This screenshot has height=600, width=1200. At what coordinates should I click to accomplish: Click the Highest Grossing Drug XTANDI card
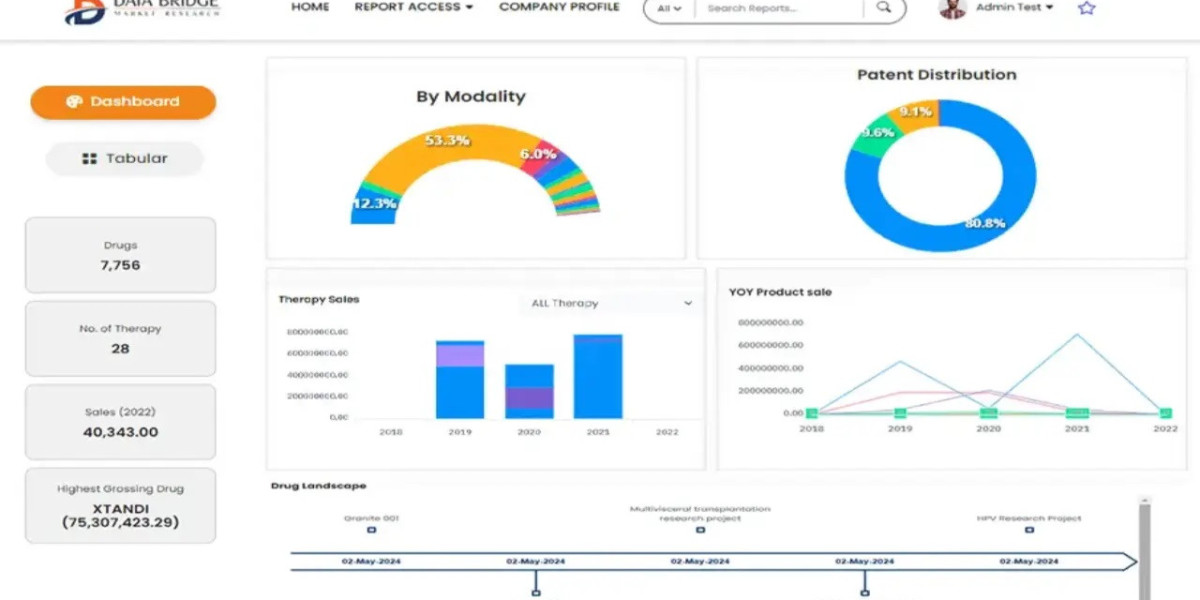[x=120, y=506]
